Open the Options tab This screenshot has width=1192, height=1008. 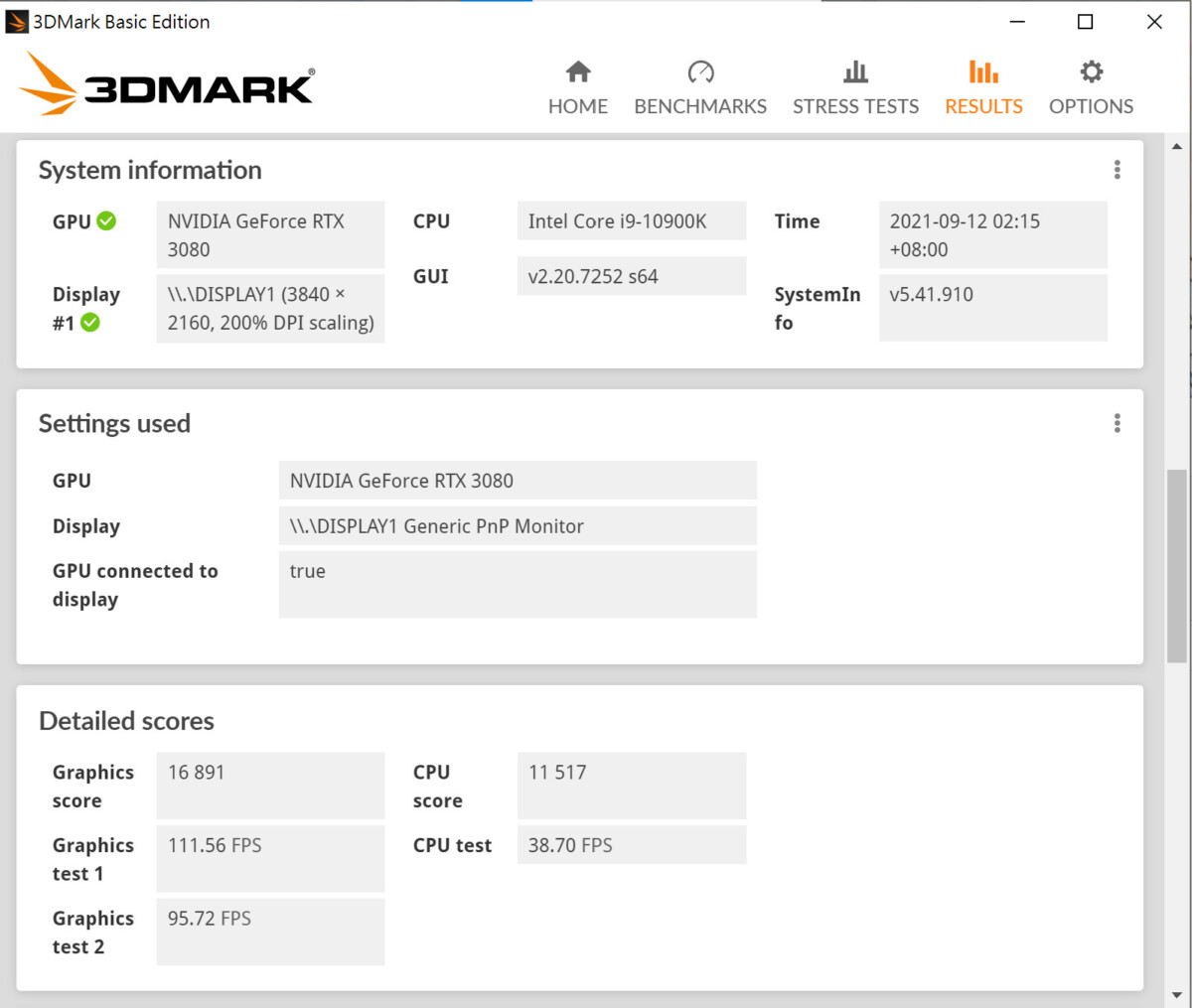[x=1091, y=87]
